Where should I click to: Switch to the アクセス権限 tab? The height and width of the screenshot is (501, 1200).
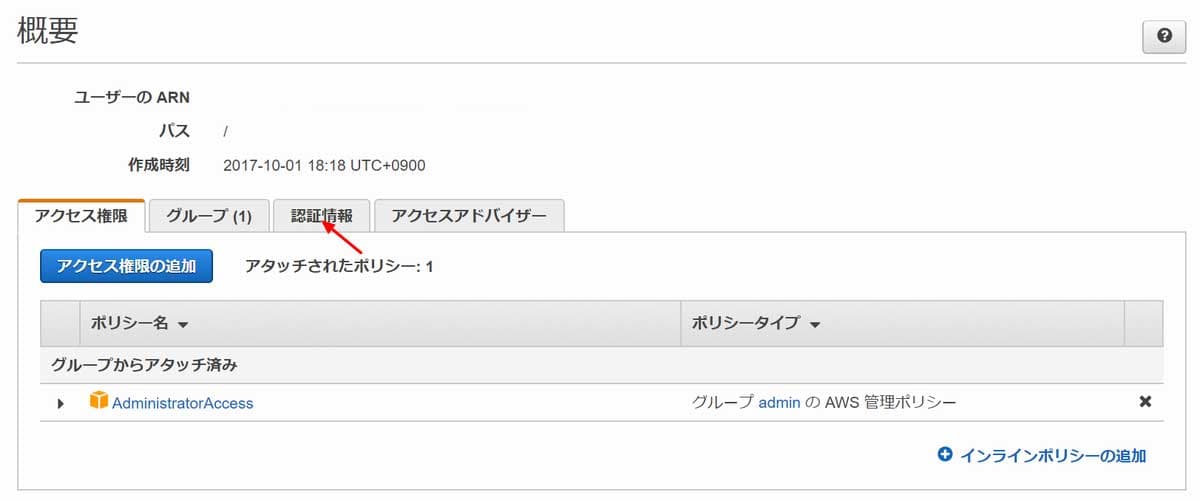coord(81,216)
